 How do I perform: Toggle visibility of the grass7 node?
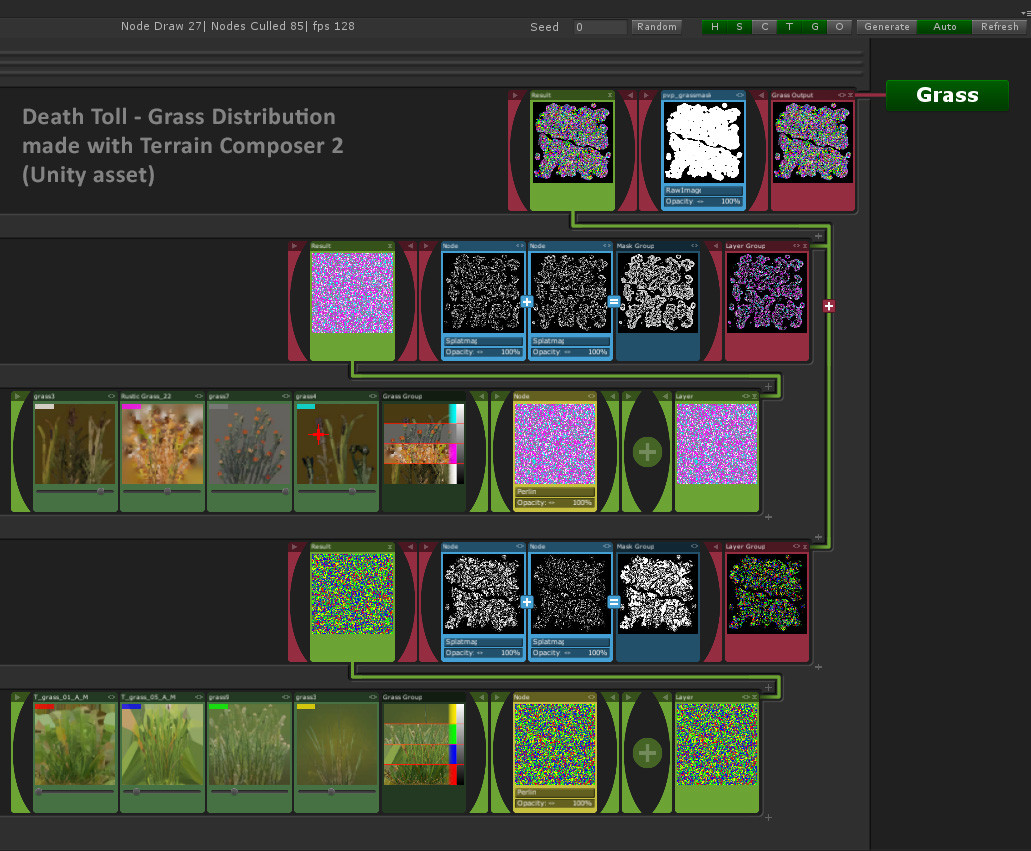coord(285,396)
